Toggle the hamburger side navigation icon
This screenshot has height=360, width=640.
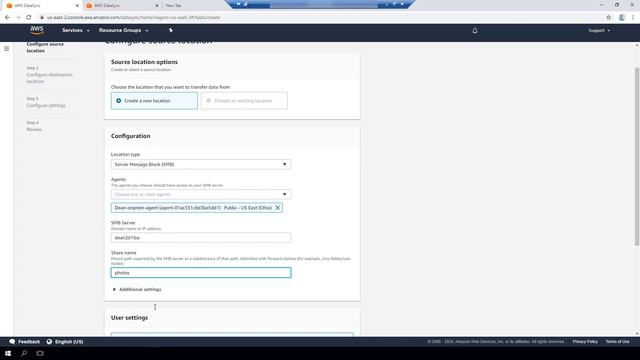point(7,49)
